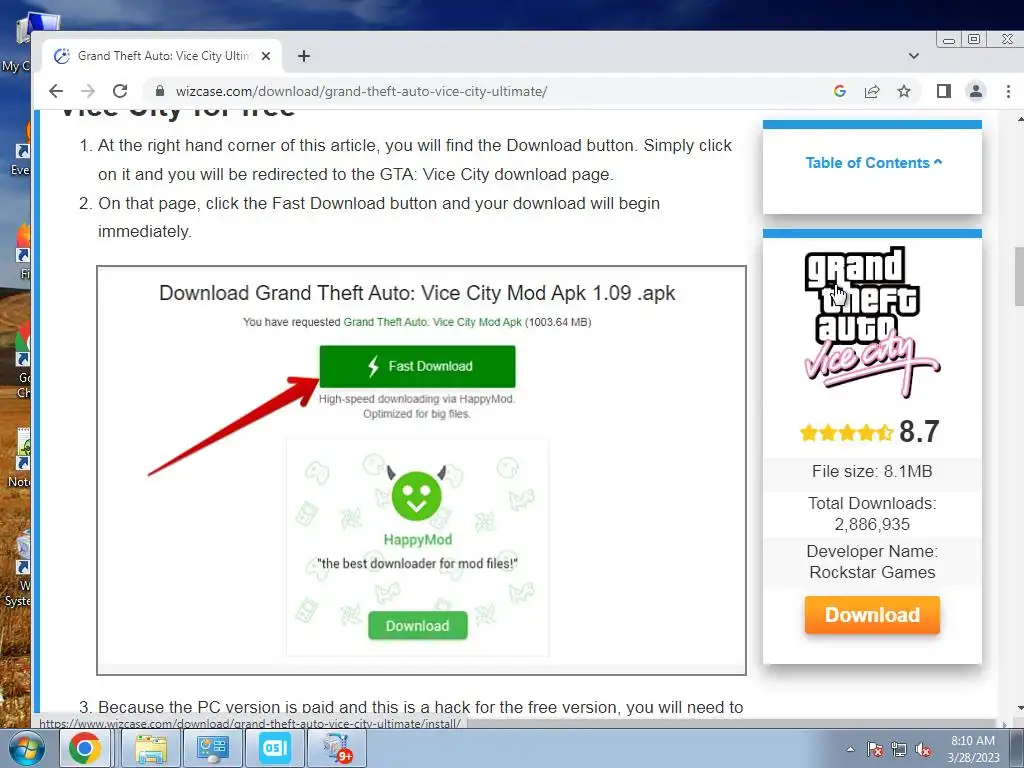Click the Action Center flag icon
Viewport: 1024px width, 768px height.
pyautogui.click(x=874, y=749)
